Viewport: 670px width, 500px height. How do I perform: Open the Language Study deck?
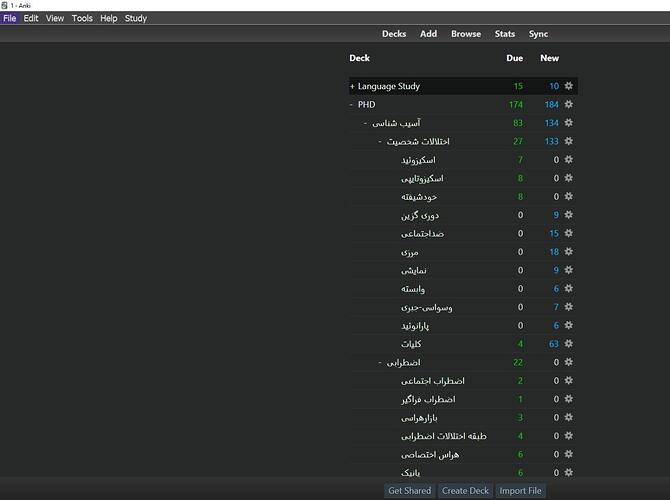point(389,86)
